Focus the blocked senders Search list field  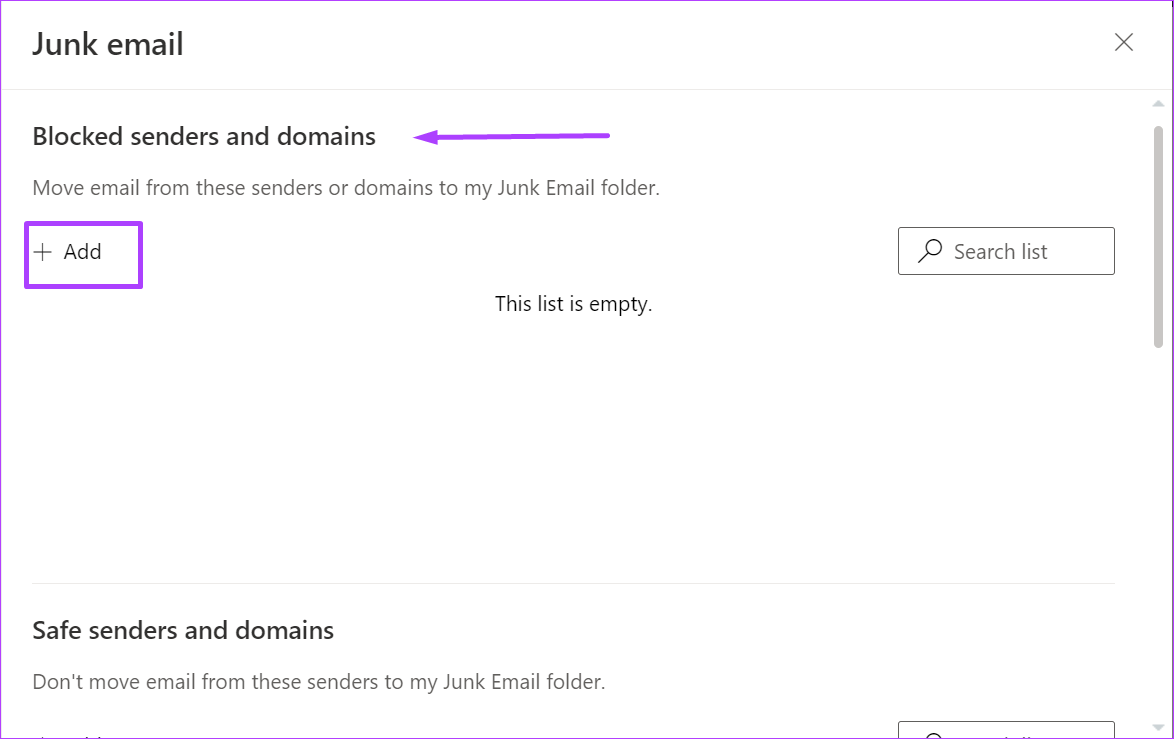point(1006,251)
